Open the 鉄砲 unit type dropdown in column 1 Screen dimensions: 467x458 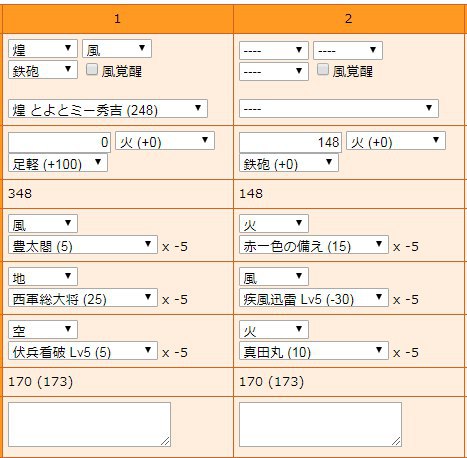click(43, 70)
